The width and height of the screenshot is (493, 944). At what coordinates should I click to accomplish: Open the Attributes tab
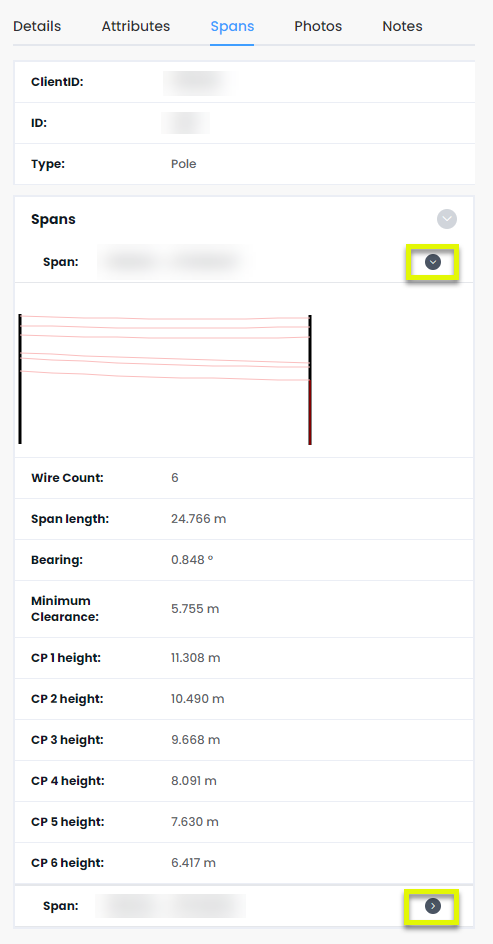135,26
